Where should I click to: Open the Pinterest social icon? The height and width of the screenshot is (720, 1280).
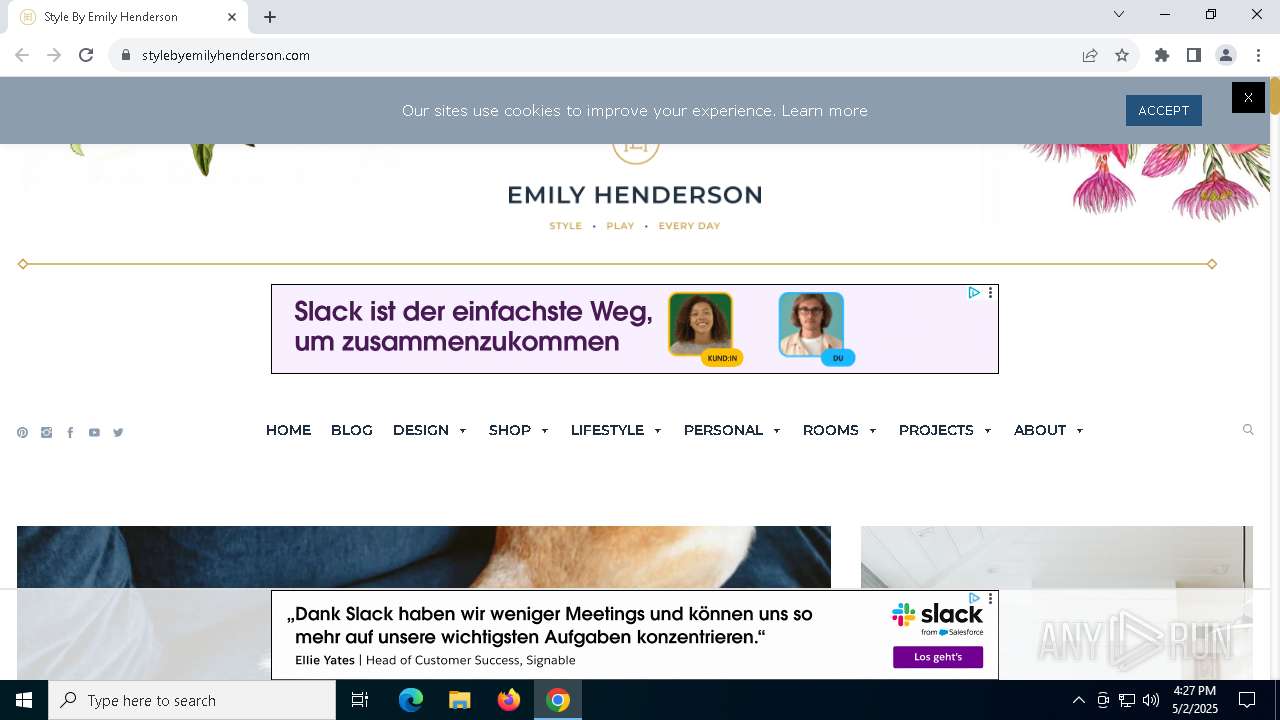click(22, 433)
